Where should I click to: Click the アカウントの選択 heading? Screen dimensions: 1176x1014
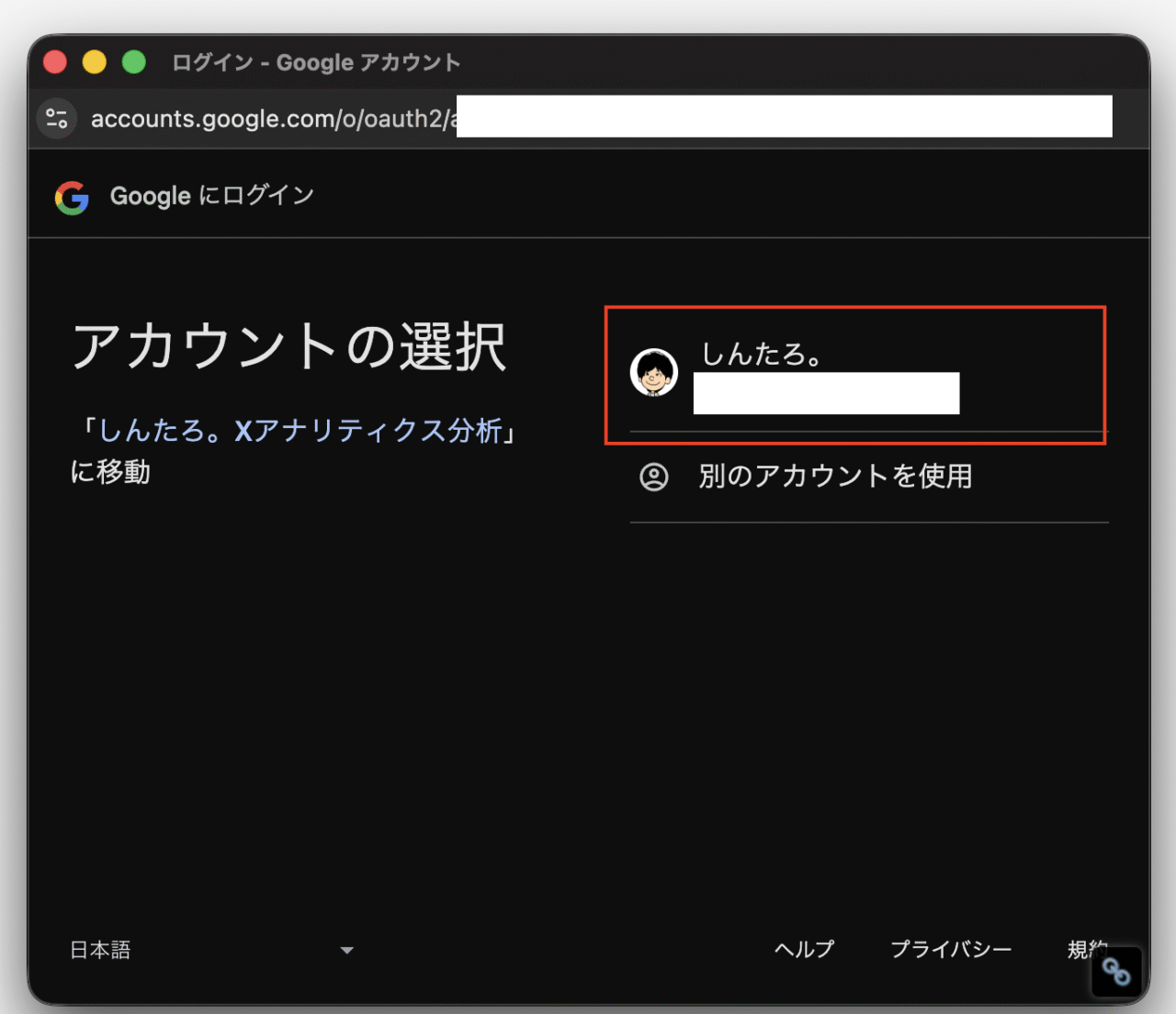288,347
